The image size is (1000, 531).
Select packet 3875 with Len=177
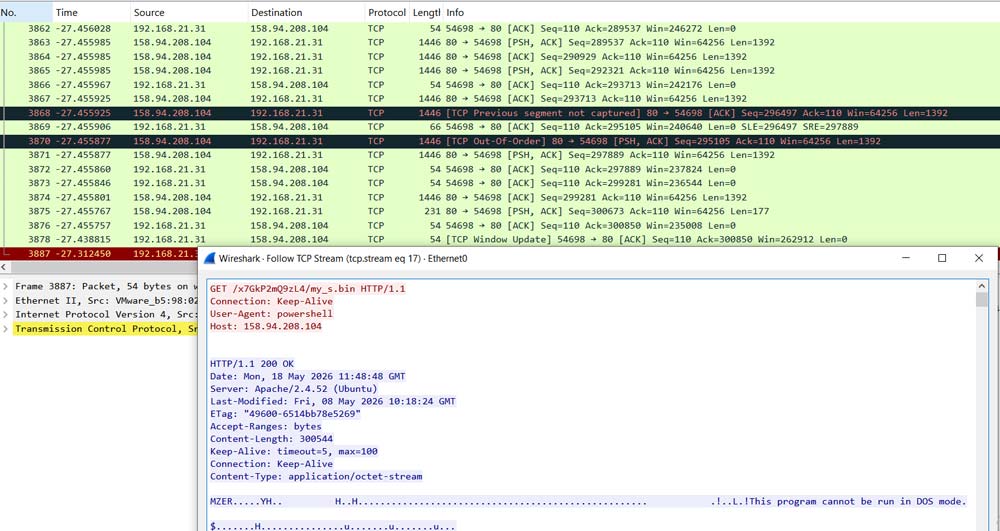pos(500,212)
